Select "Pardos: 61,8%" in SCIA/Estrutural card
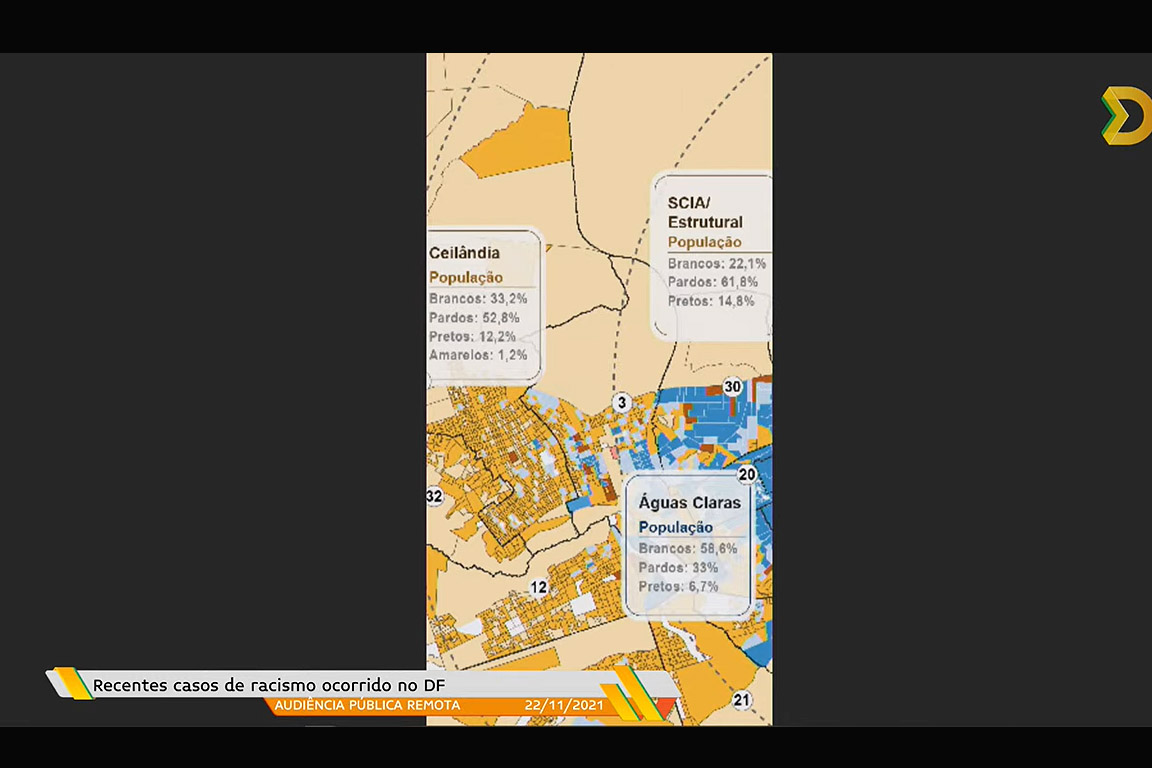This screenshot has height=768, width=1152. (713, 282)
